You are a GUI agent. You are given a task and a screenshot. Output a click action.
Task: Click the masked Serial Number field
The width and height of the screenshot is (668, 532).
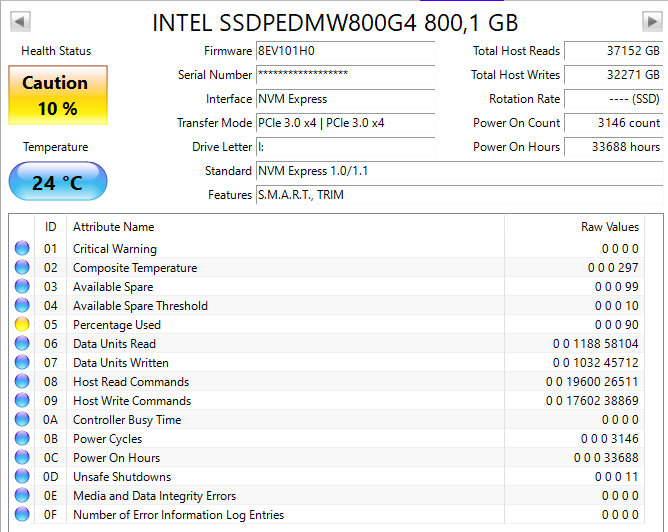[x=346, y=75]
